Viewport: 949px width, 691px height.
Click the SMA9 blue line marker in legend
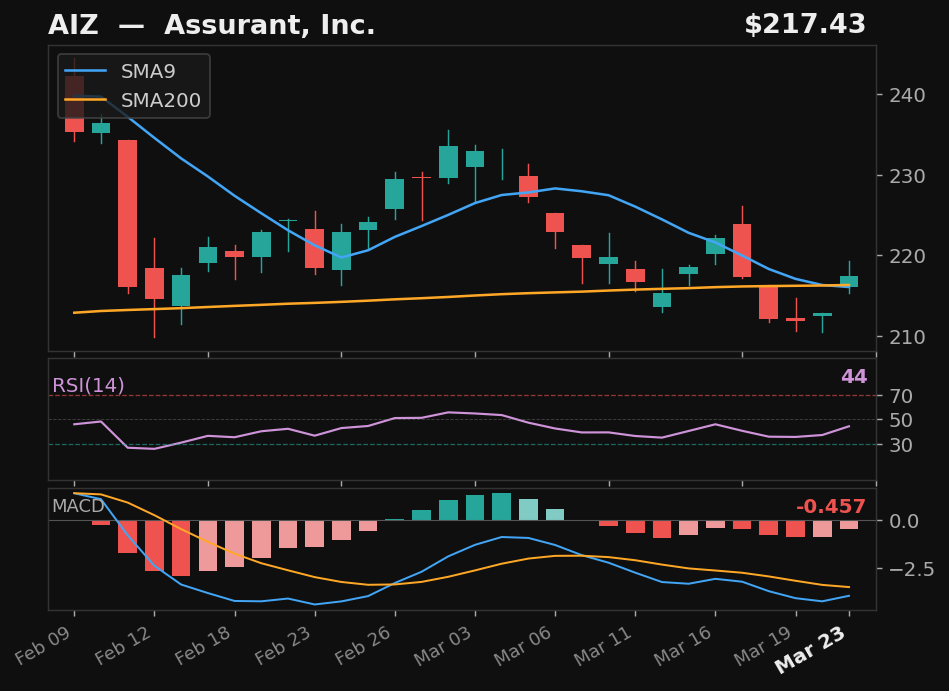(x=88, y=71)
